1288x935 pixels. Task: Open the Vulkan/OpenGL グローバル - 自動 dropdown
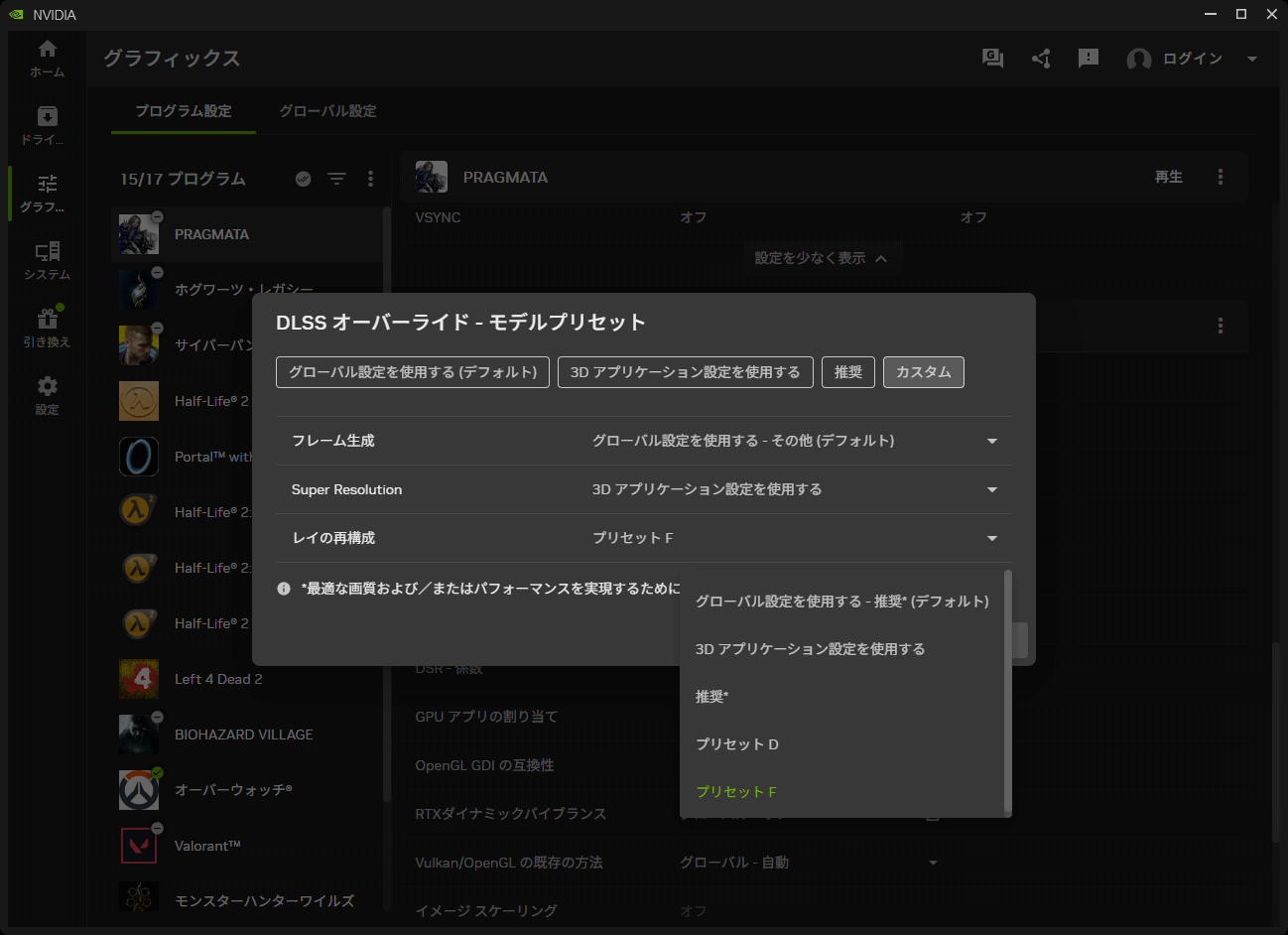pos(810,863)
